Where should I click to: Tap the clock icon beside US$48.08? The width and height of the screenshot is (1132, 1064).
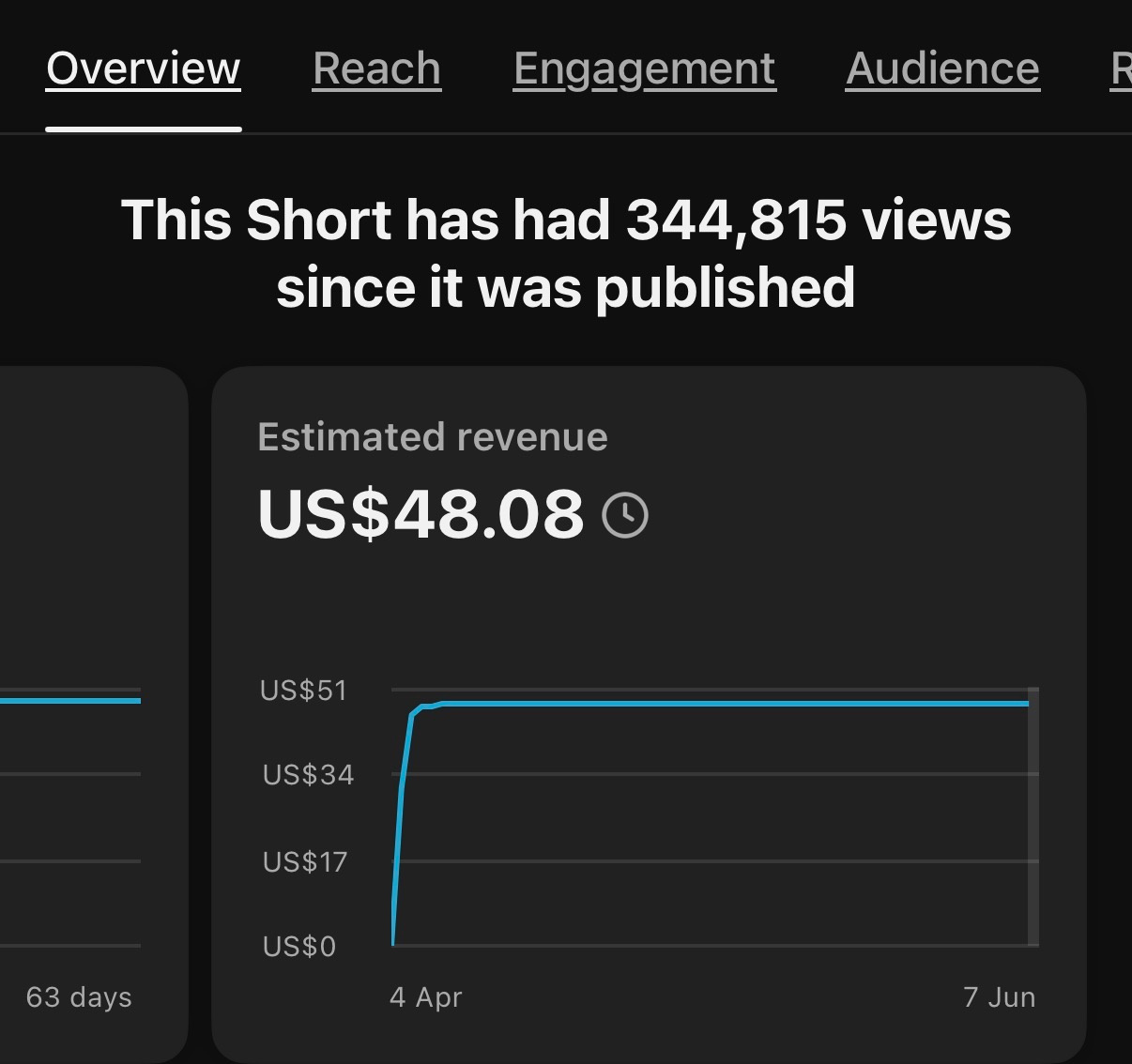point(624,515)
